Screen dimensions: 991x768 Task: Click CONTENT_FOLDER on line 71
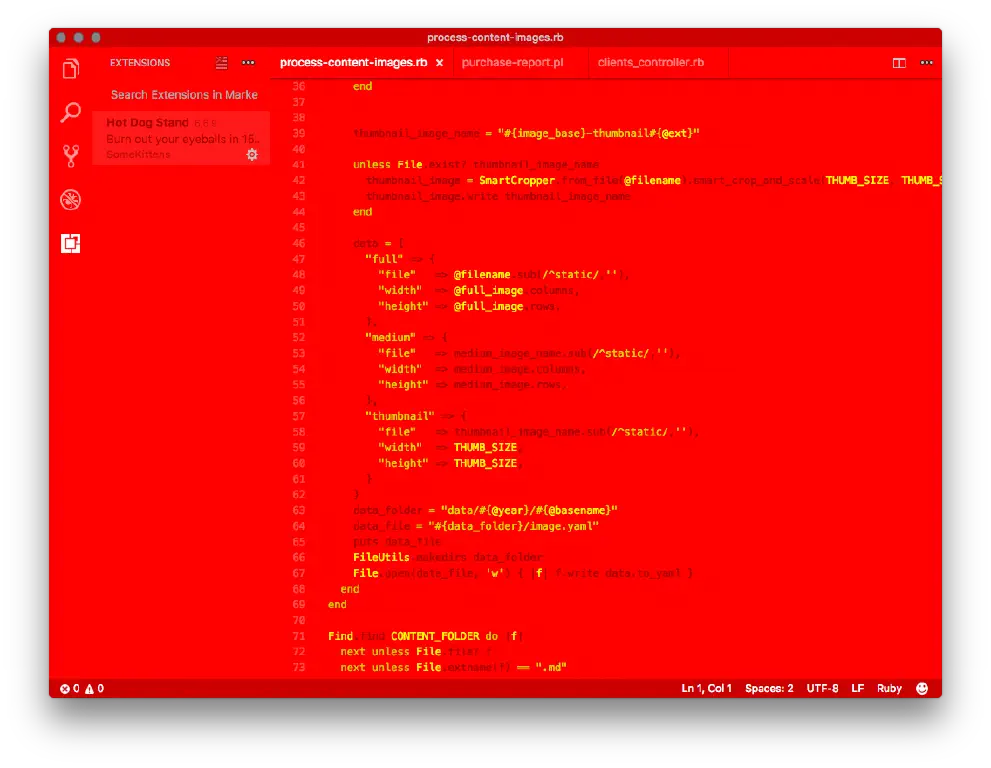(435, 636)
